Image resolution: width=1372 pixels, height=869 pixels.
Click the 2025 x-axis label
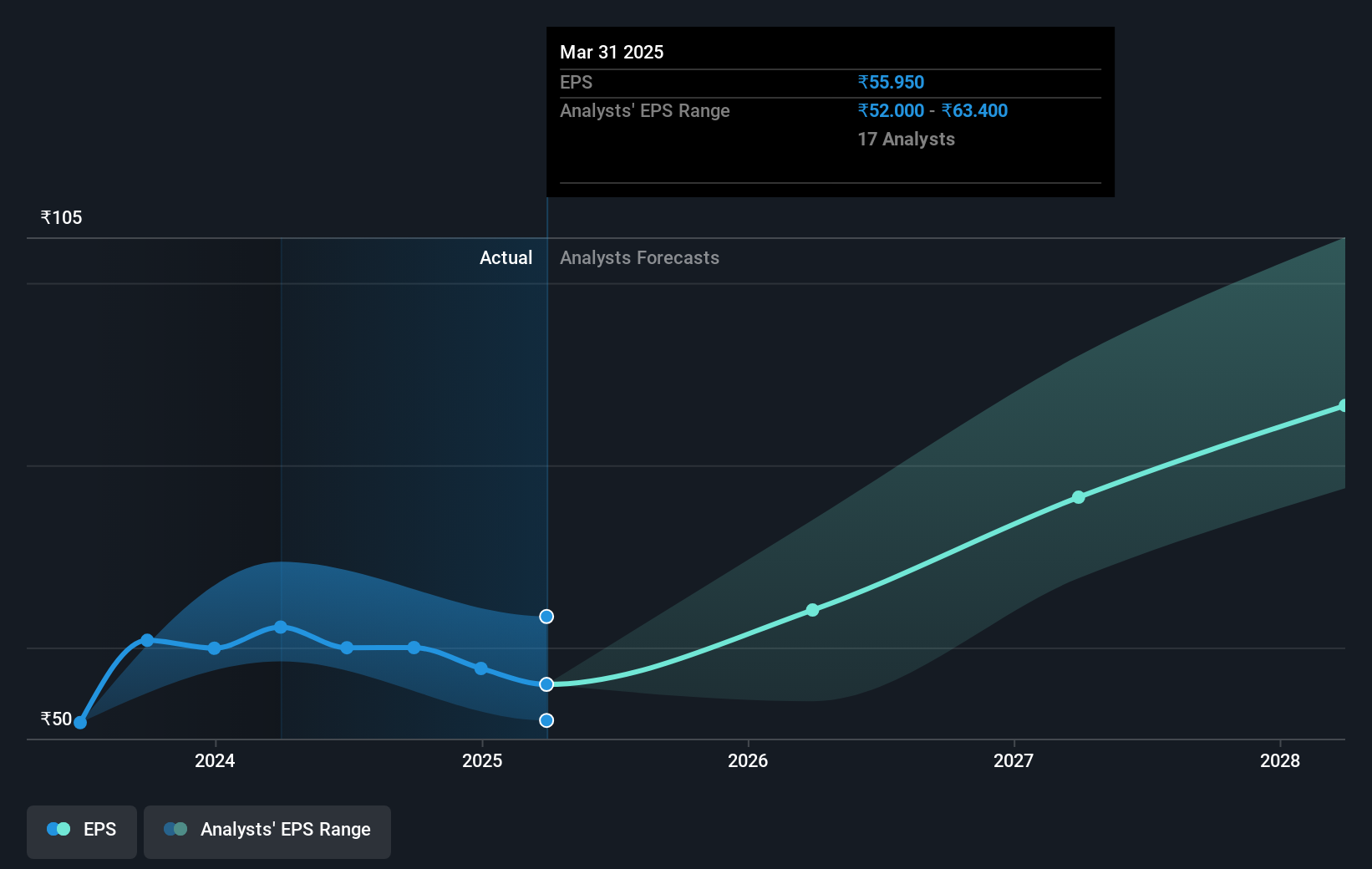pos(482,760)
